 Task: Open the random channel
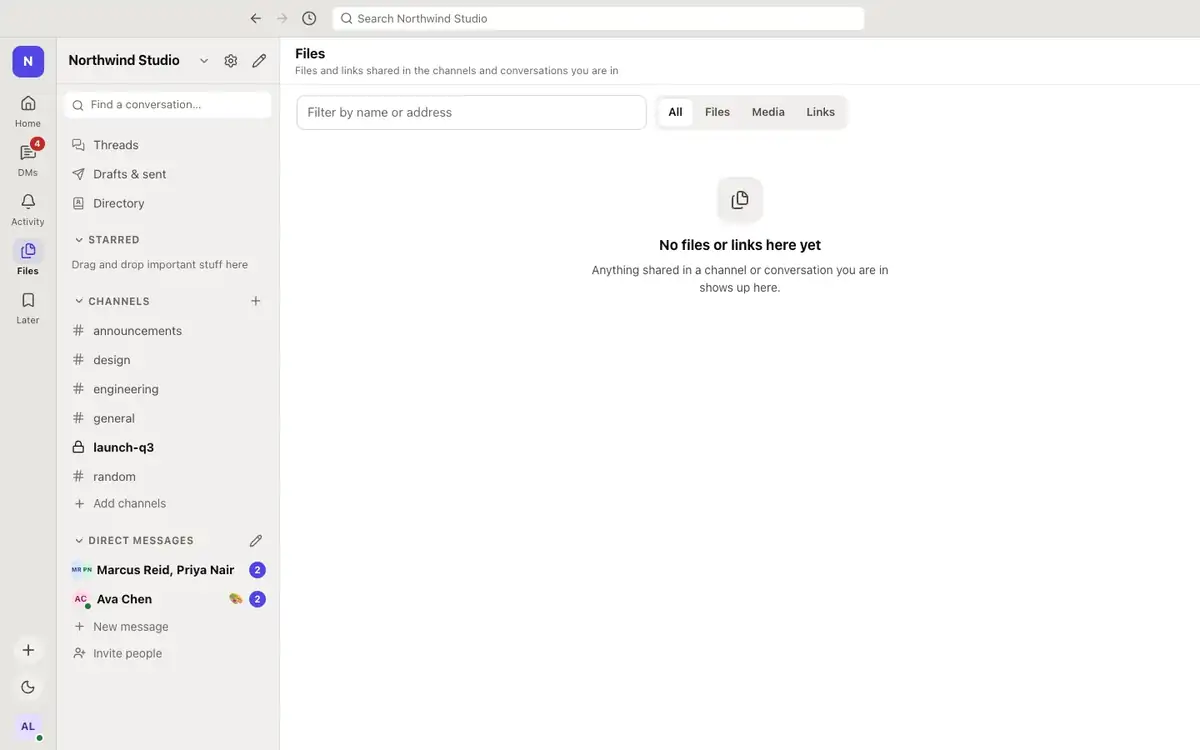tap(168, 476)
